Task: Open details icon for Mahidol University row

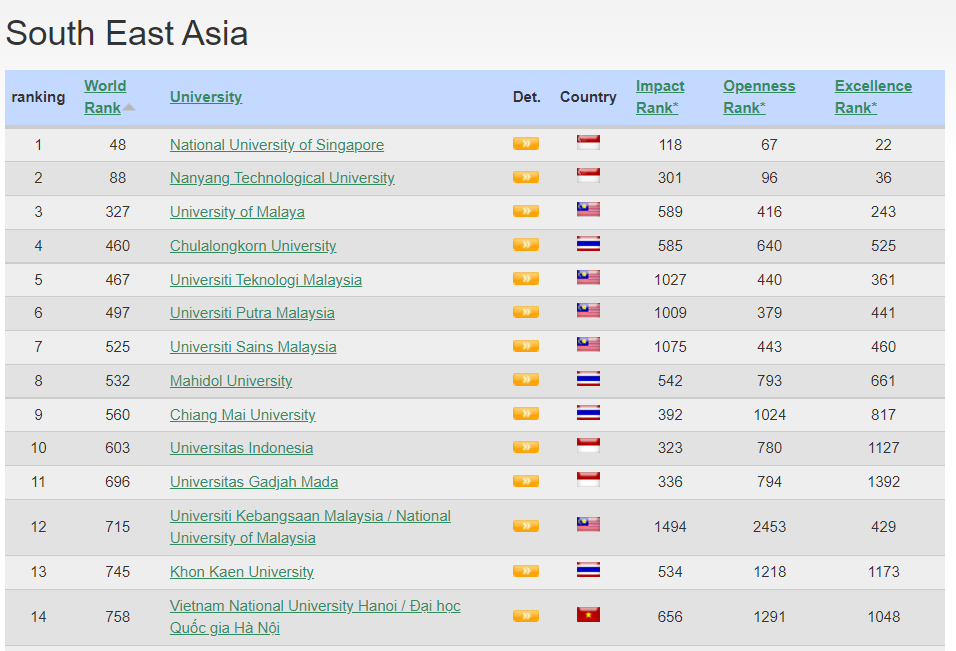Action: [525, 380]
